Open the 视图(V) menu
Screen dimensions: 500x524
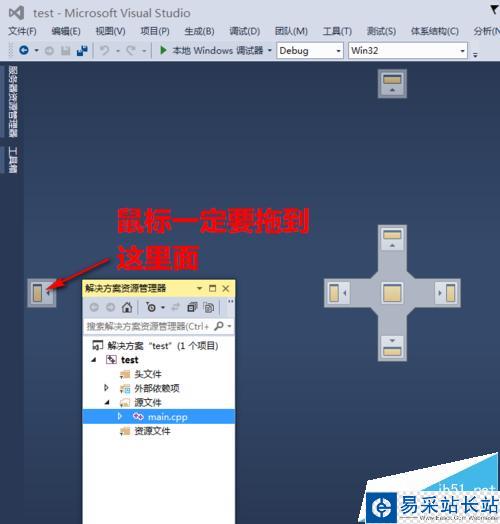click(x=110, y=31)
